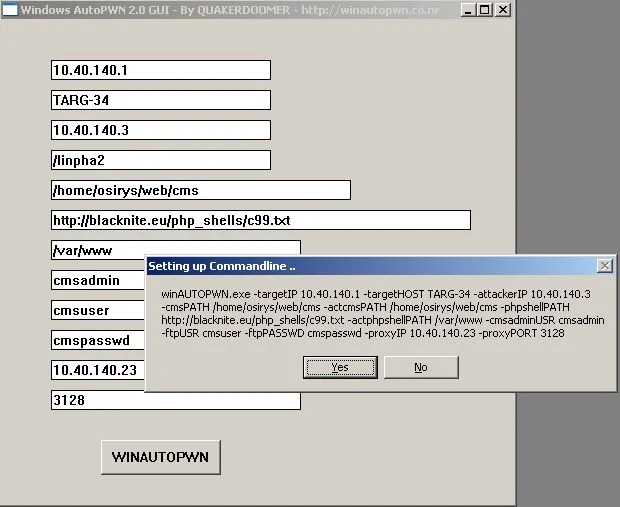Screen dimensions: 620x507
Task: Click the /home/osirys/web/cms field
Action: pos(201,190)
